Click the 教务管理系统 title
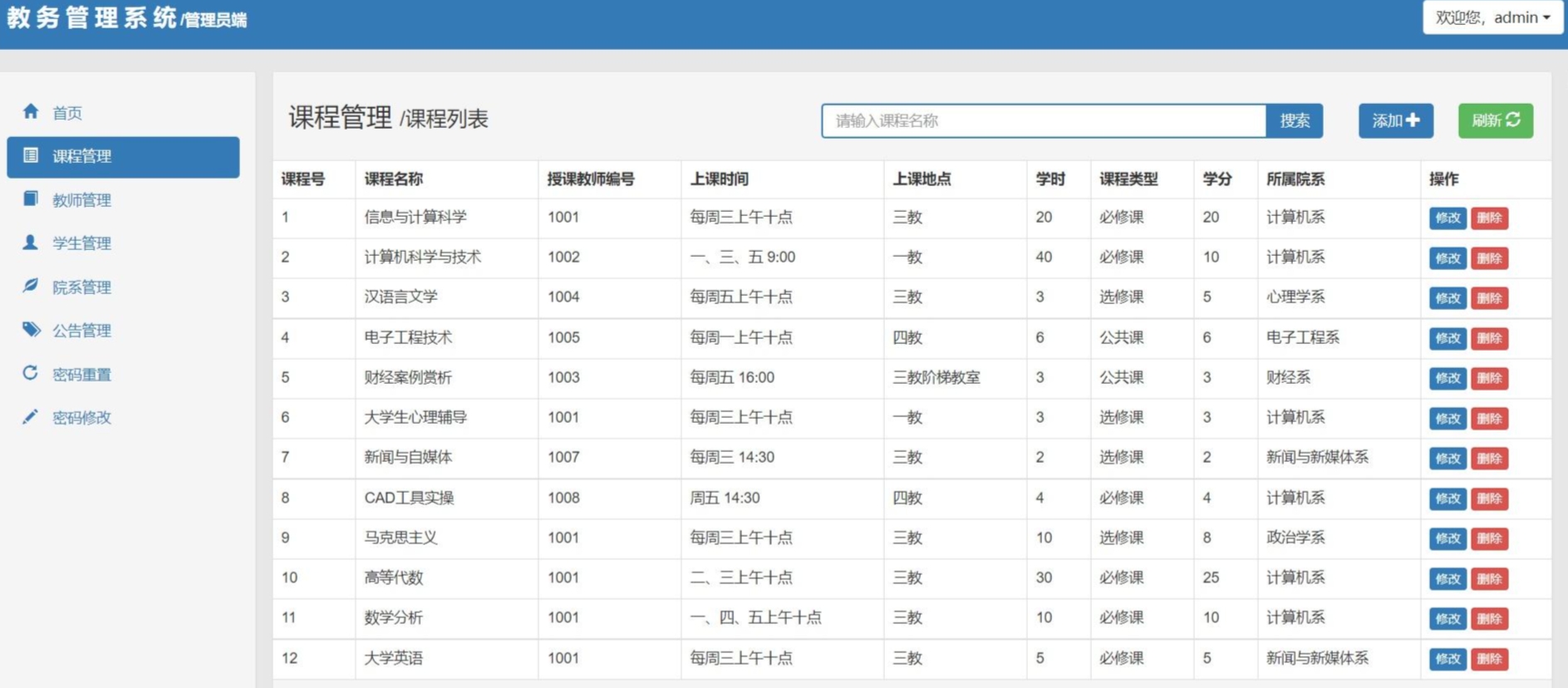Image resolution: width=1568 pixels, height=688 pixels. pos(91,17)
